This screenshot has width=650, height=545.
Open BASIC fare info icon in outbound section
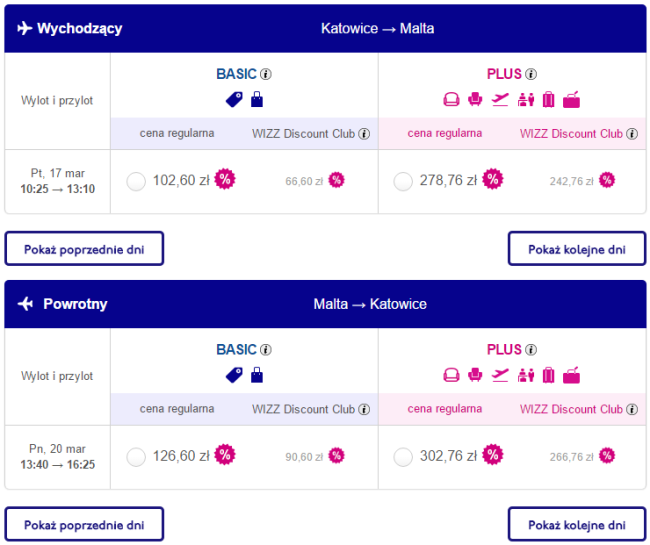(266, 74)
